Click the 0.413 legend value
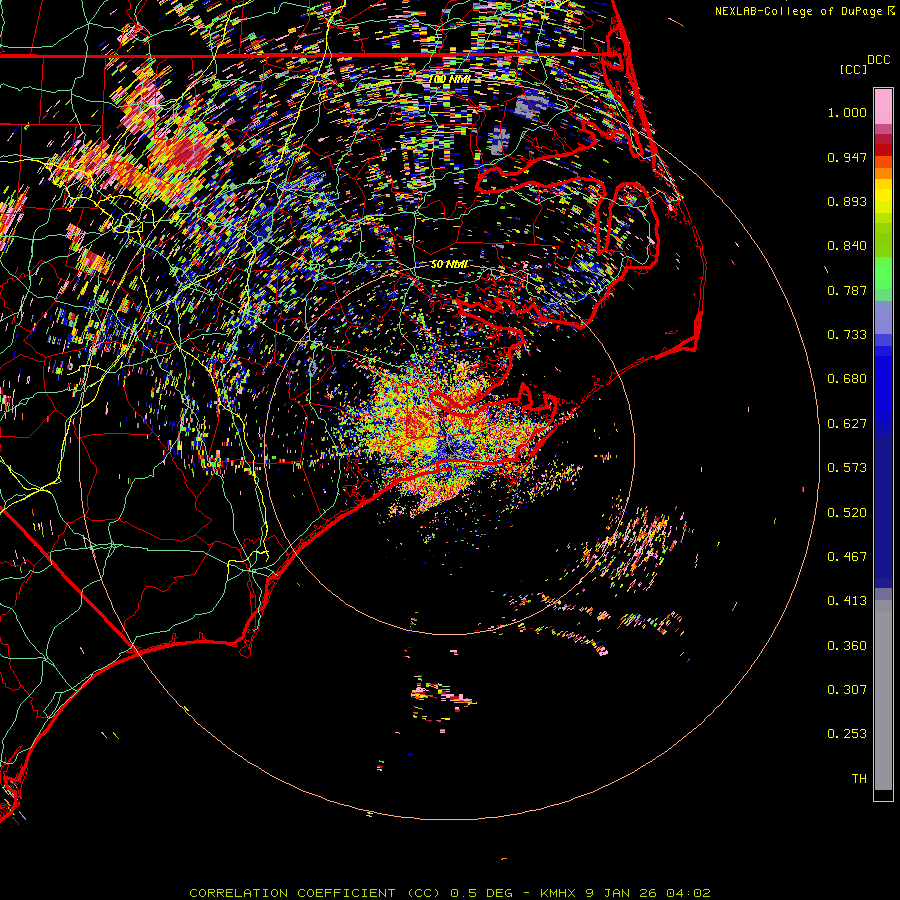This screenshot has height=900, width=900. click(847, 601)
